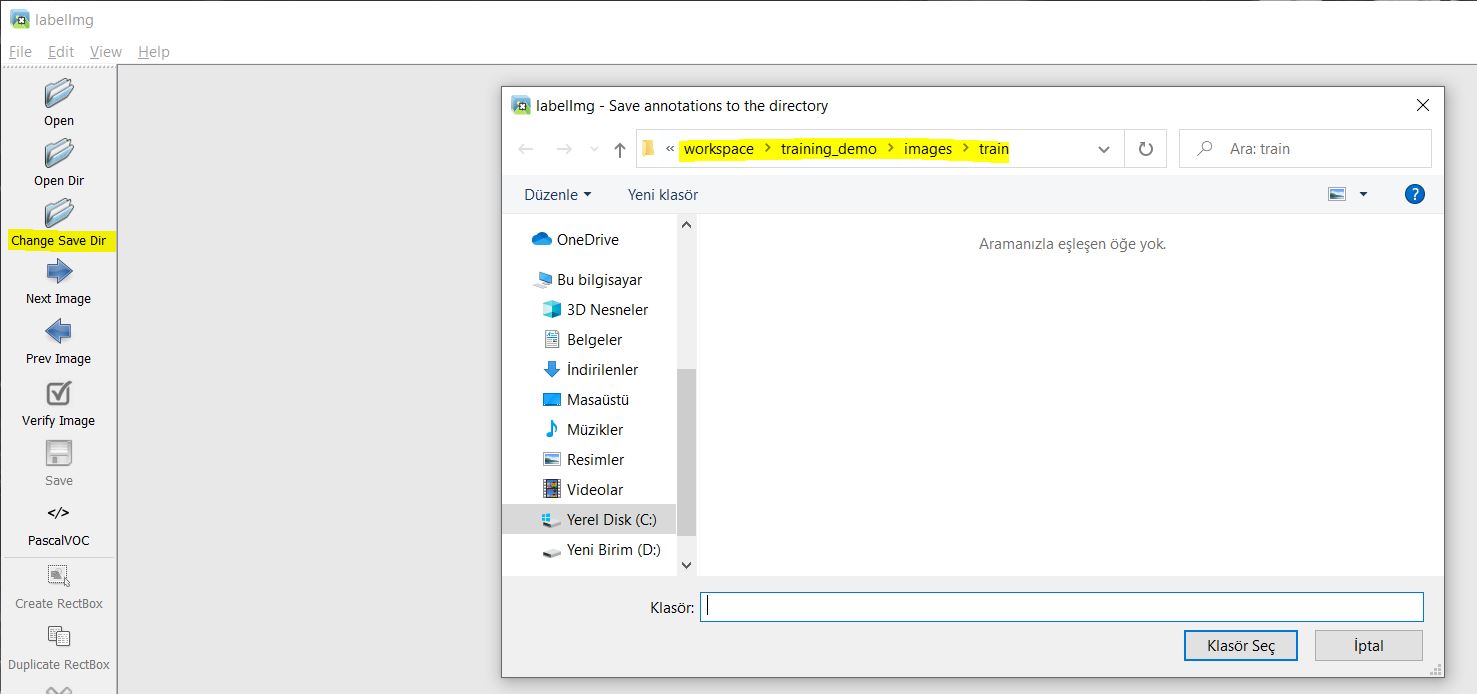Screen dimensions: 1477x694
Task: Open the Edit menu
Action: (61, 51)
